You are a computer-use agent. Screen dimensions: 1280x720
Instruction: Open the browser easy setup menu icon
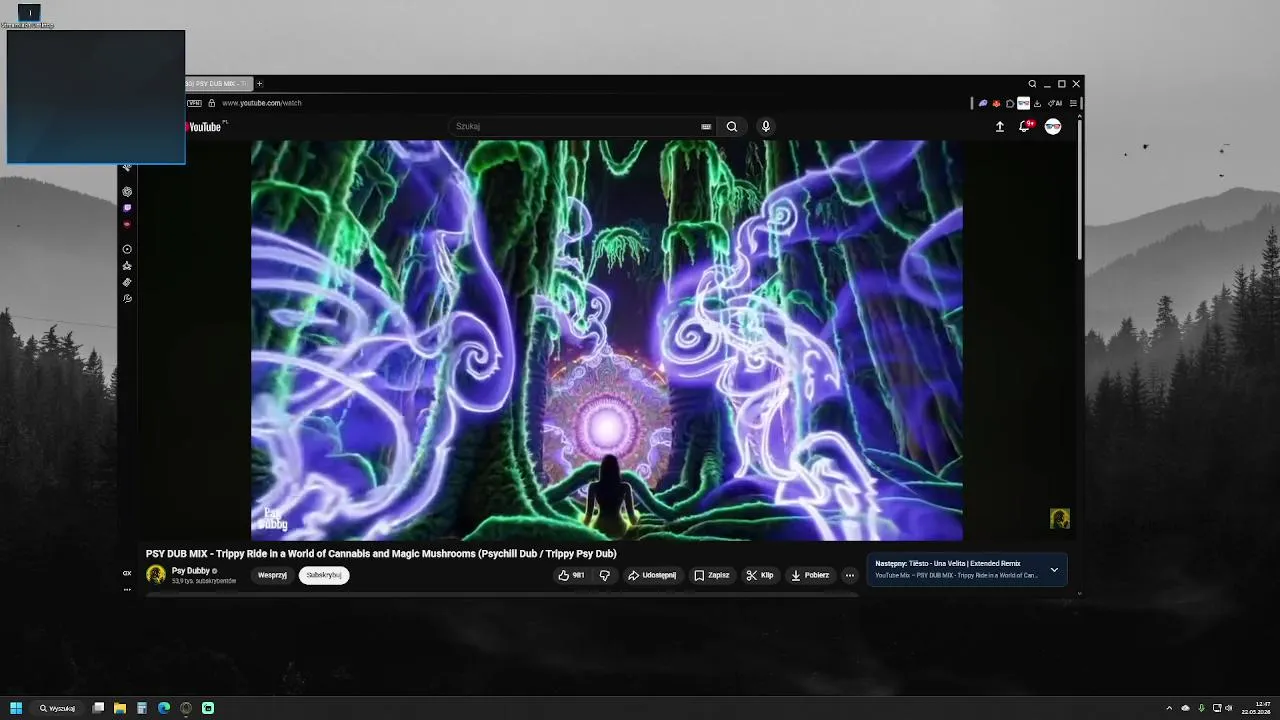pos(1073,103)
